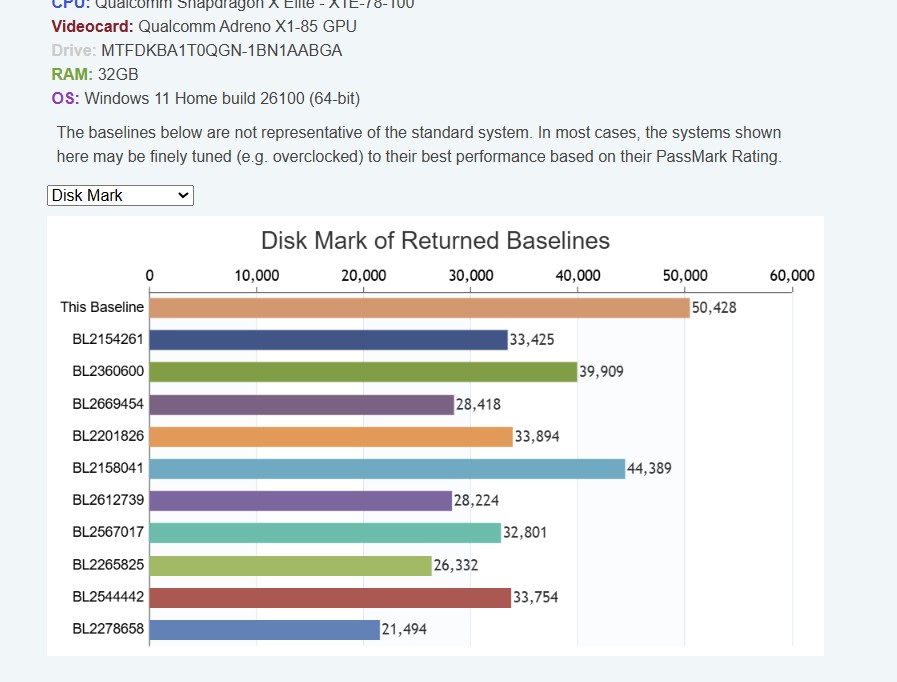This screenshot has height=682, width=897.
Task: Click the BL2669454 purple bar
Action: (301, 405)
